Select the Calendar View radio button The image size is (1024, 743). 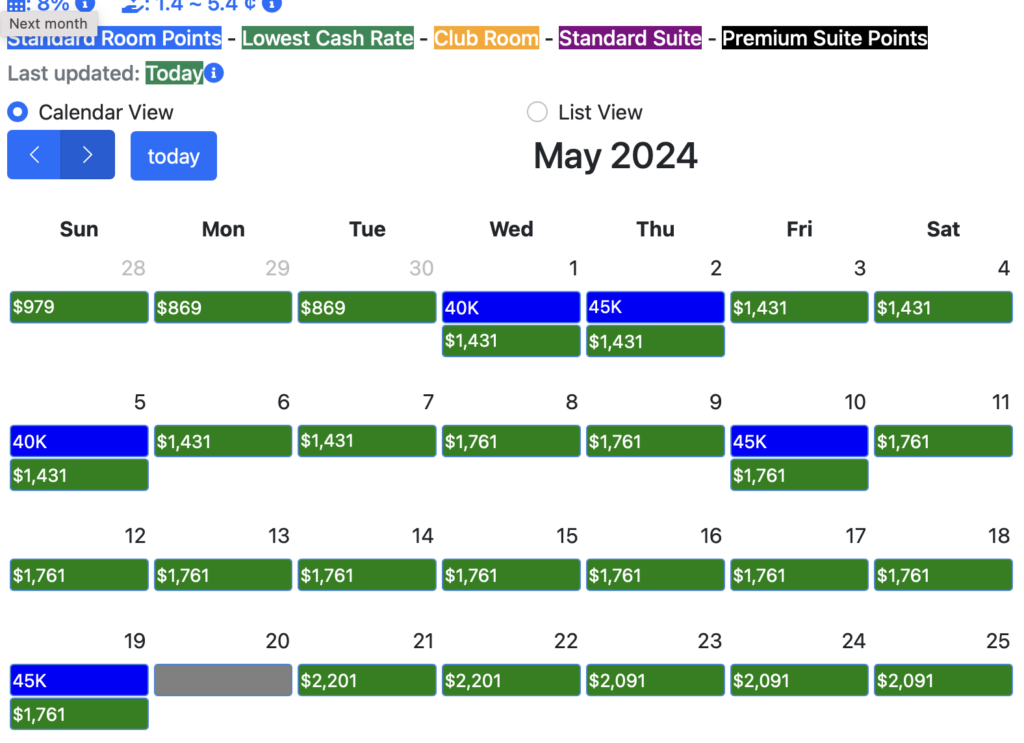(x=16, y=112)
